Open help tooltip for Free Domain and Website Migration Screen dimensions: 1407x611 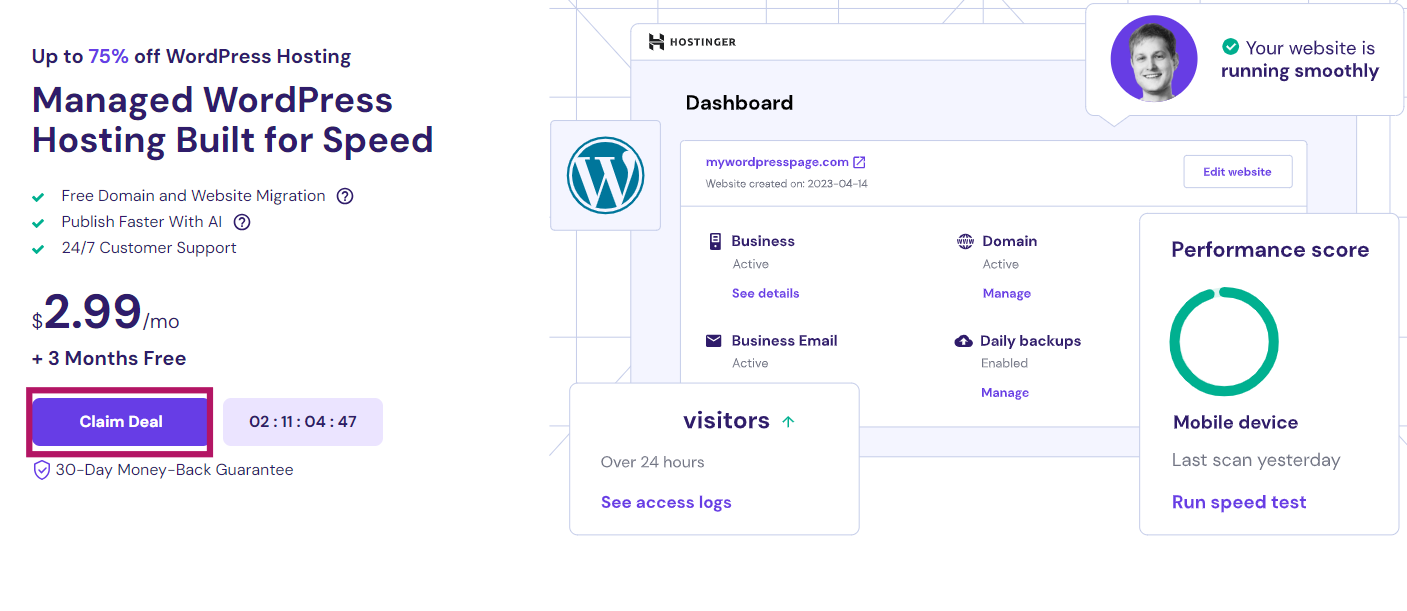pyautogui.click(x=345, y=196)
